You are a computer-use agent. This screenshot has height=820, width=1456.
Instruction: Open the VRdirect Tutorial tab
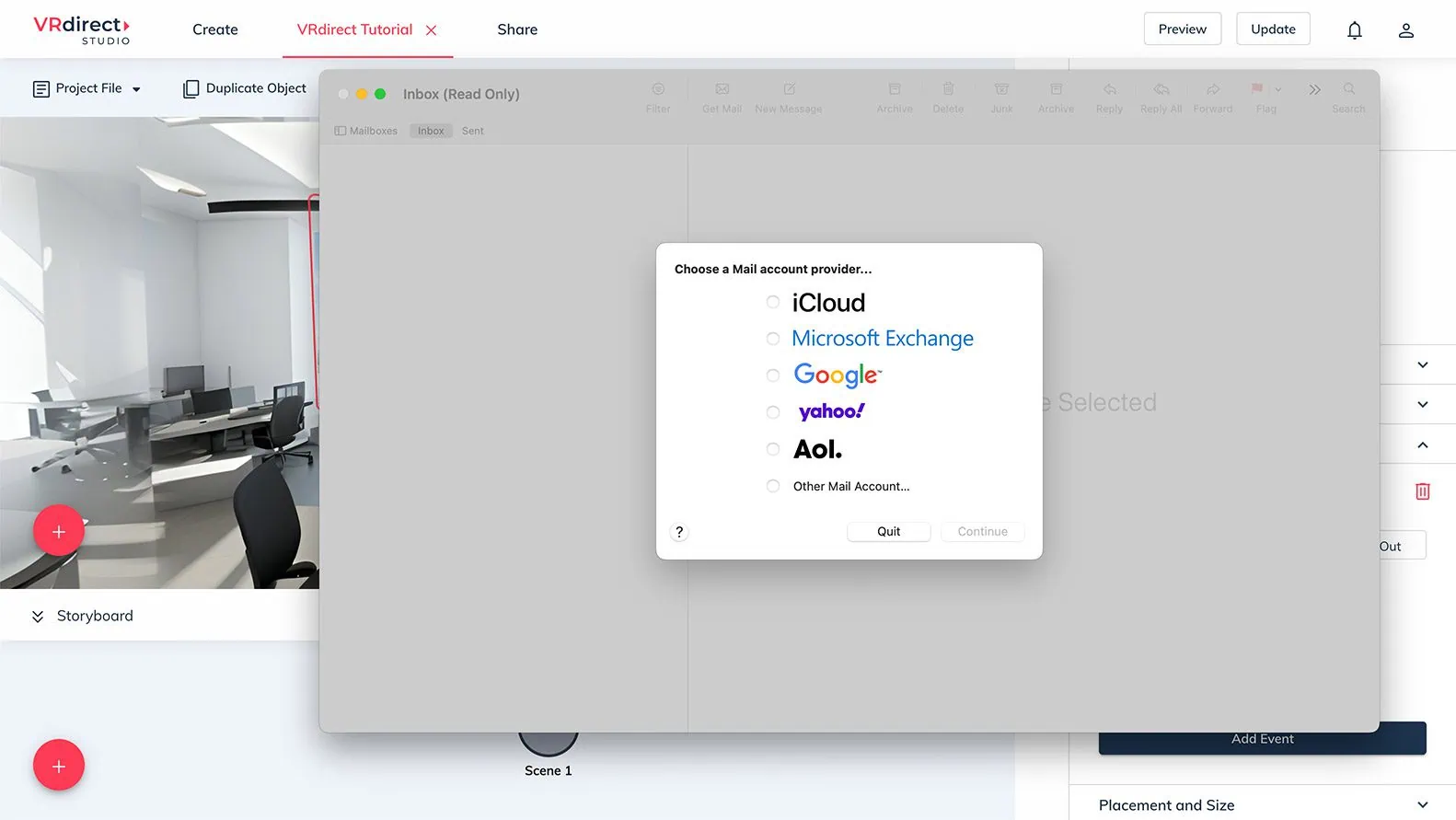(354, 29)
